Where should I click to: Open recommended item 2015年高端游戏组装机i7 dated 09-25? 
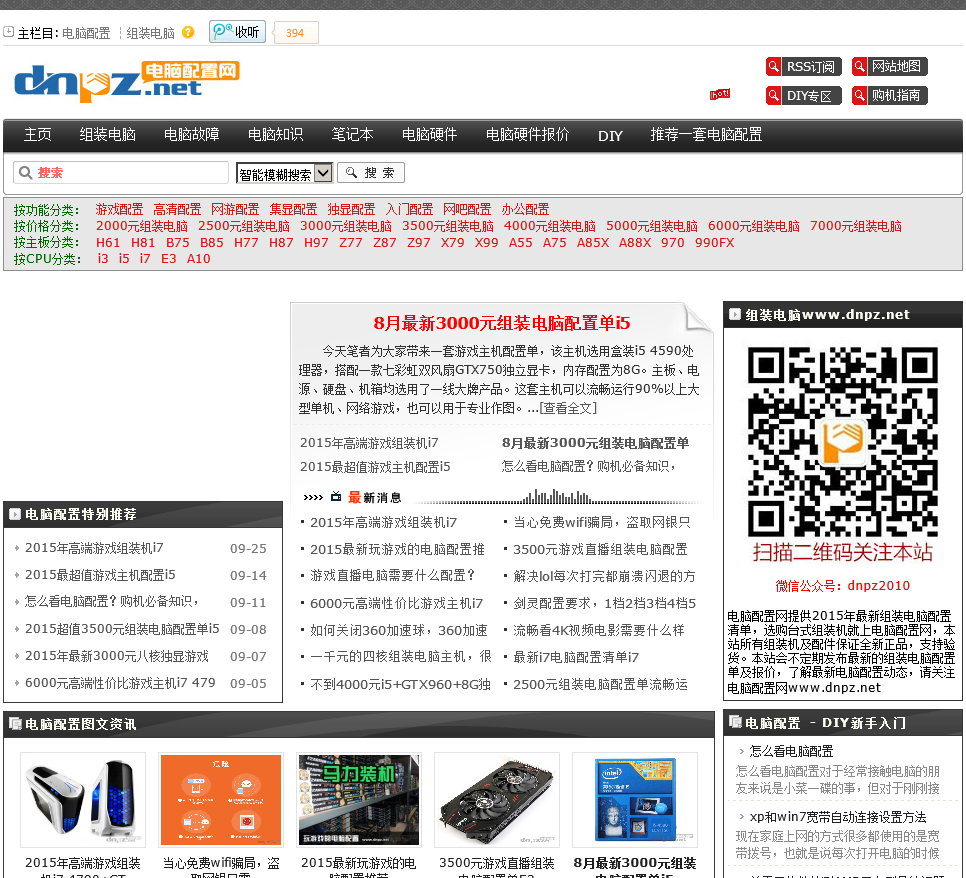94,548
